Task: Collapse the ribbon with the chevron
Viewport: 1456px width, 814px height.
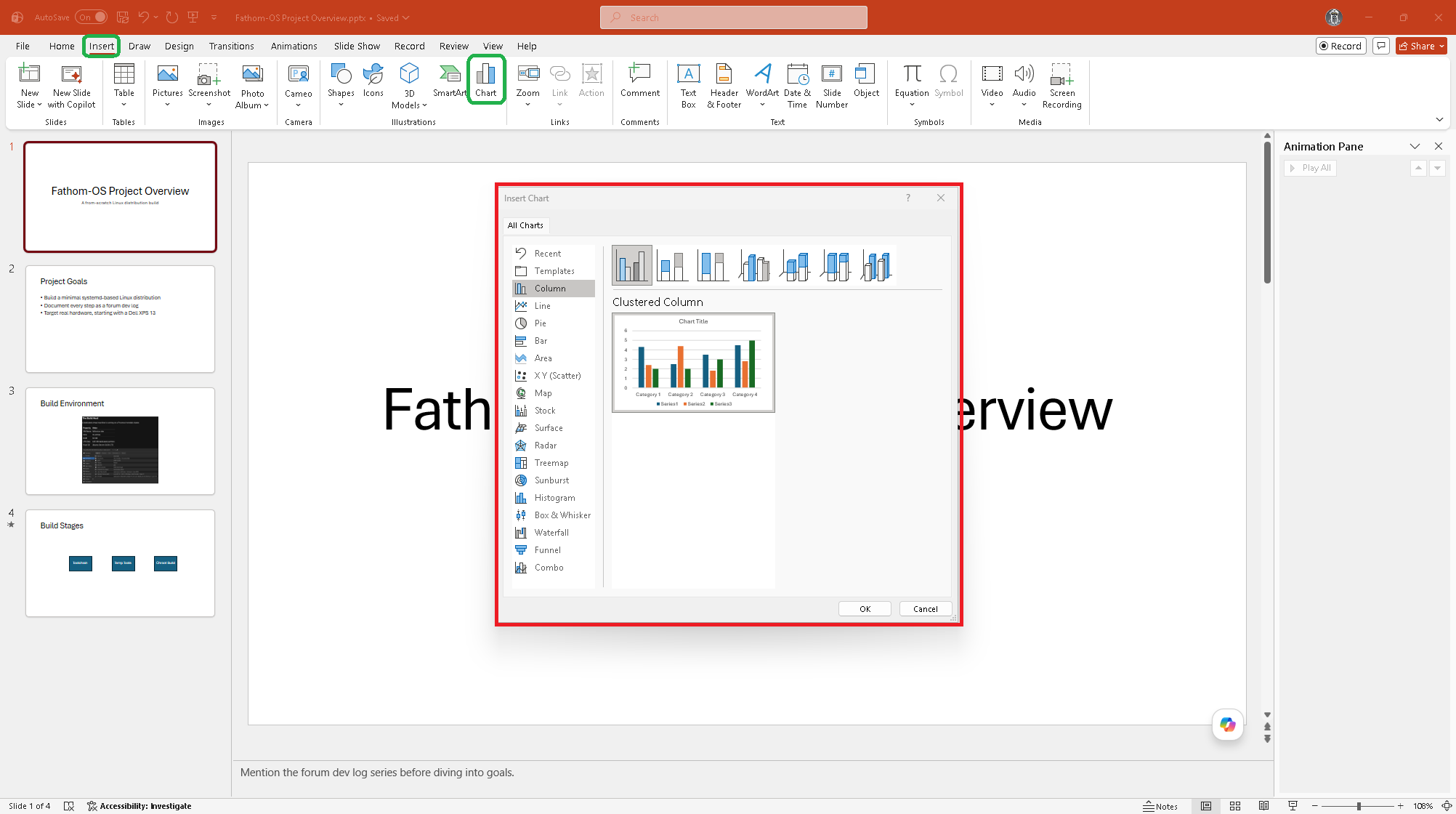Action: point(1439,119)
